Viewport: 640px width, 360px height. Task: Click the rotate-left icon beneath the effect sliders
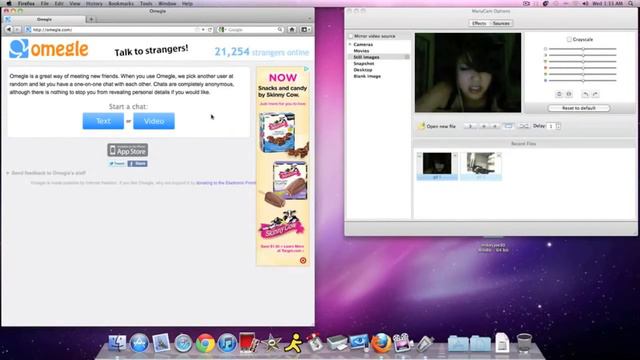coord(559,94)
